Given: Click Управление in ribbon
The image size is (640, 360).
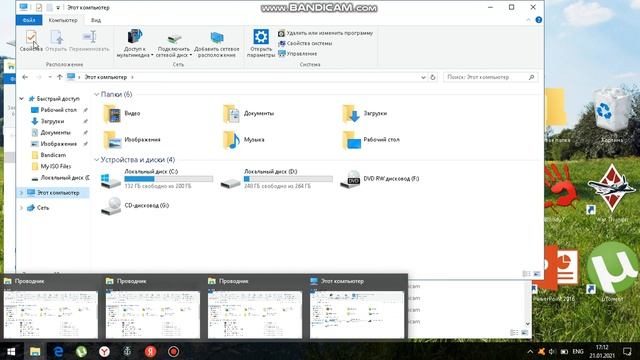Looking at the screenshot, I should (x=298, y=53).
